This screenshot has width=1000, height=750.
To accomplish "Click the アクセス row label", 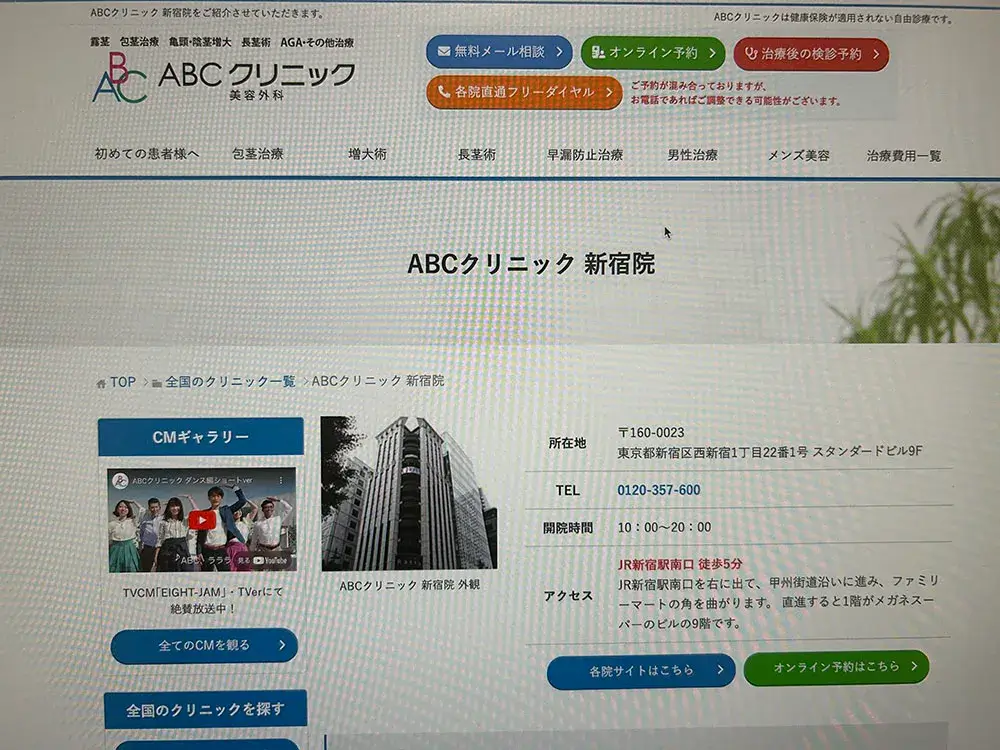I will click(568, 596).
